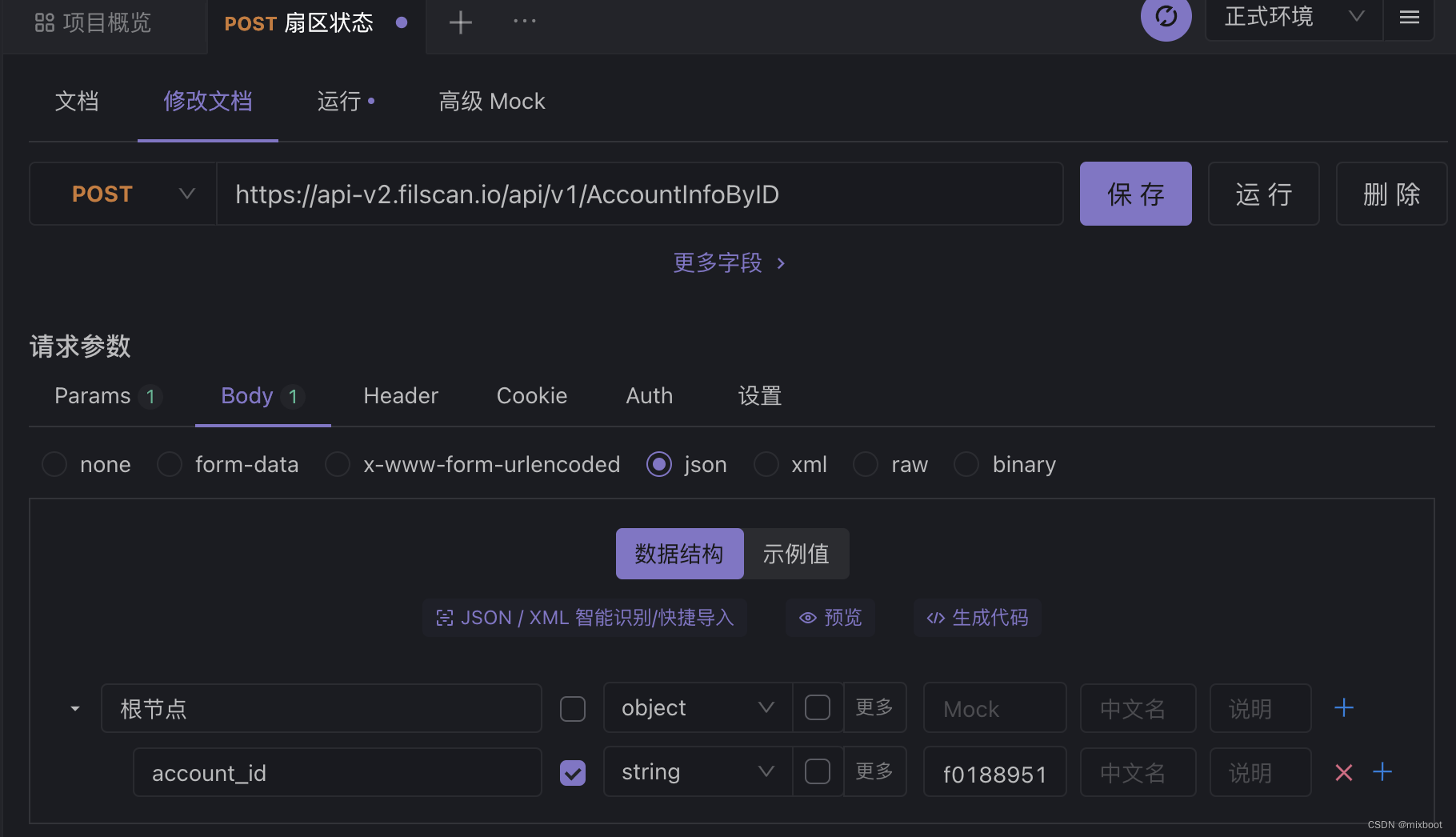
Task: Open the tab overflow ellipsis menu
Action: point(525,22)
